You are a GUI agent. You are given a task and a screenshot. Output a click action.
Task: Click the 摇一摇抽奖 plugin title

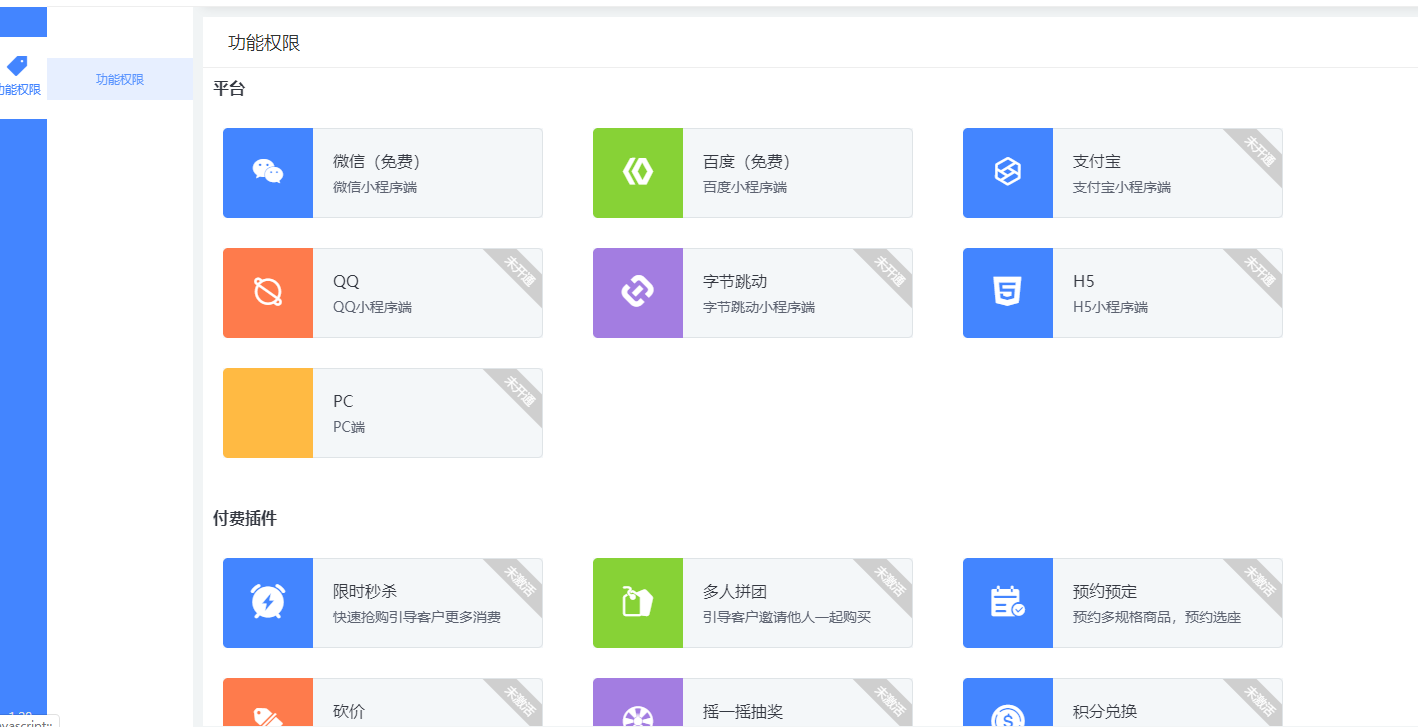tap(743, 711)
